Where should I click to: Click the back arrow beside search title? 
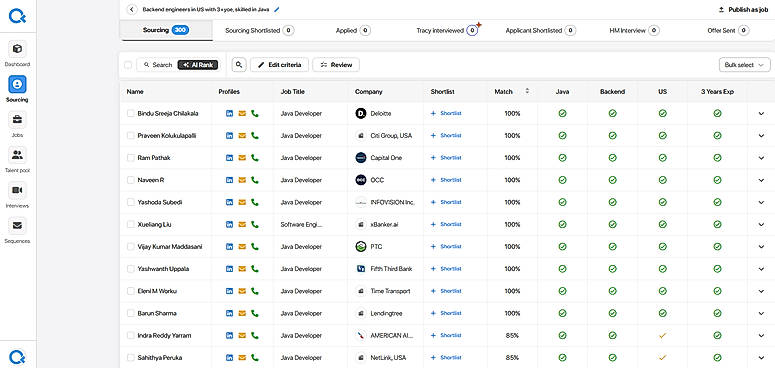click(132, 9)
